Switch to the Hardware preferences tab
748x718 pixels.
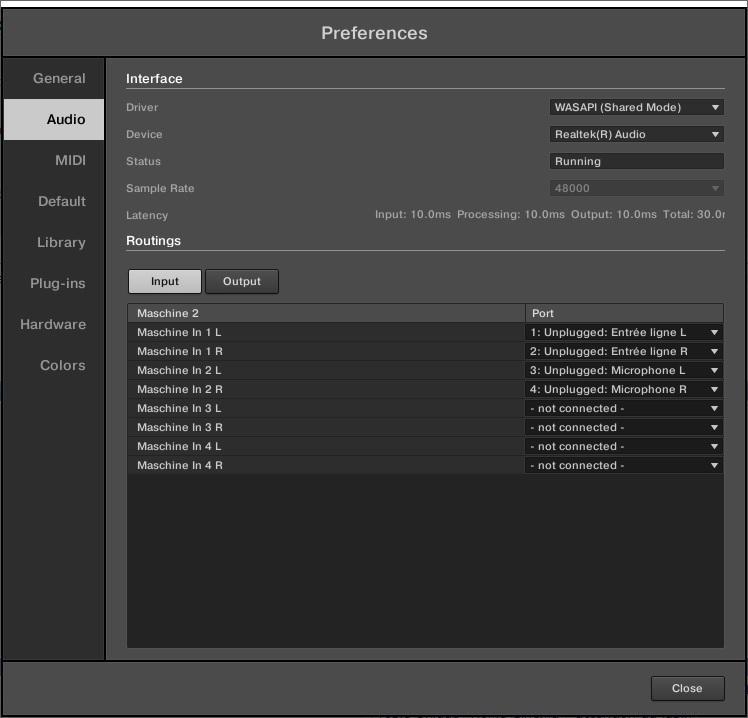tap(54, 324)
